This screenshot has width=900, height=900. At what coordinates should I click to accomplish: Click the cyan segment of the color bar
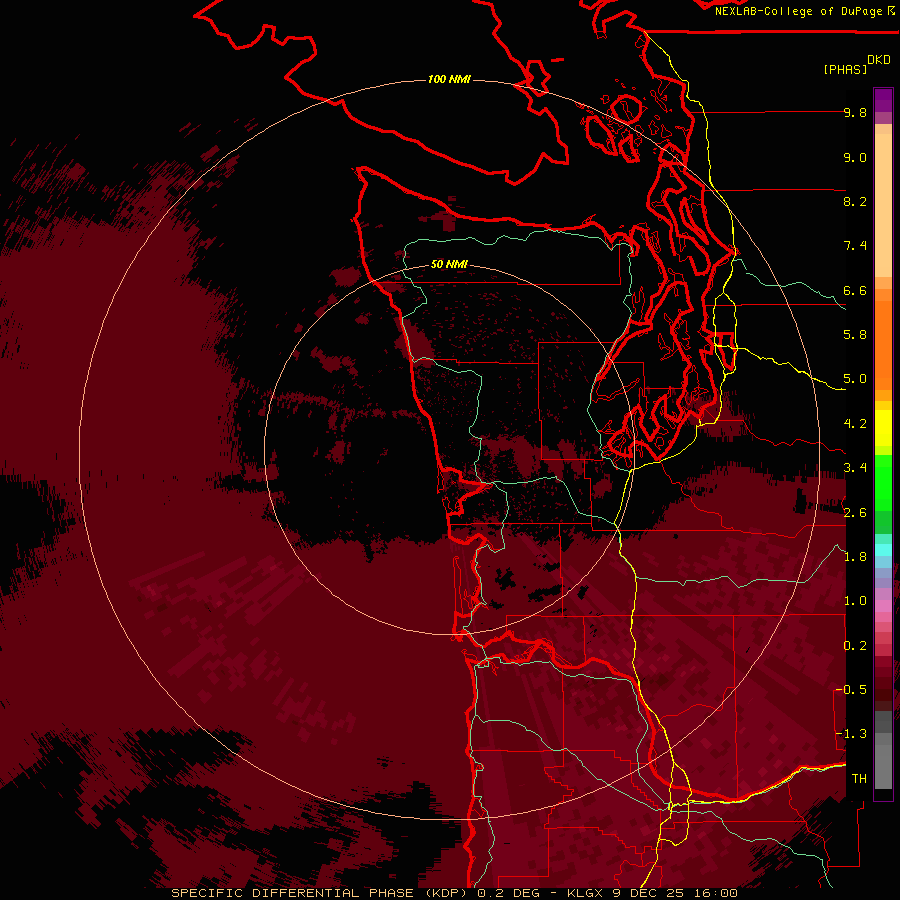[x=883, y=550]
